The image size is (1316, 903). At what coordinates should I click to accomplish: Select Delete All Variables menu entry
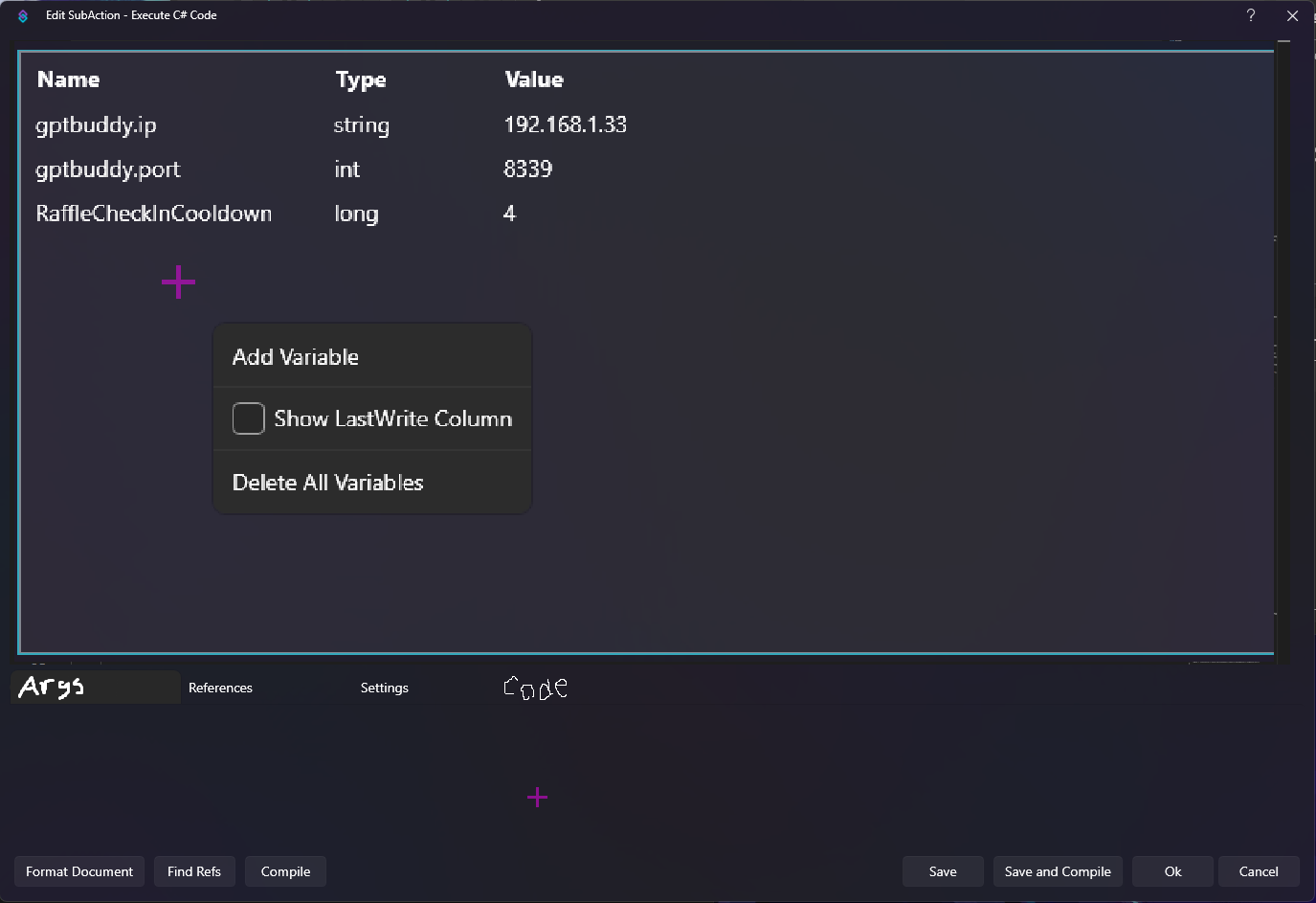pos(371,483)
